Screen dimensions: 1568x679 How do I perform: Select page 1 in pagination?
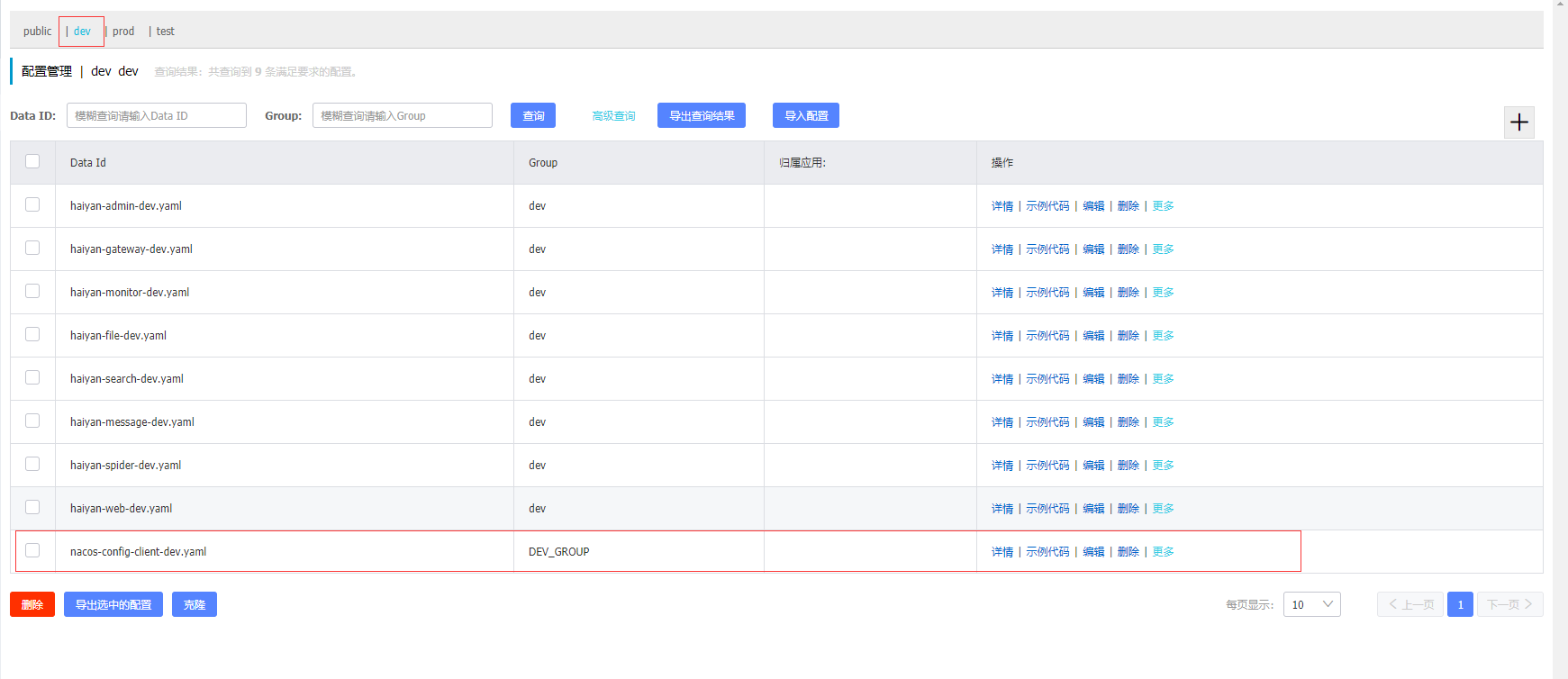tap(1460, 604)
